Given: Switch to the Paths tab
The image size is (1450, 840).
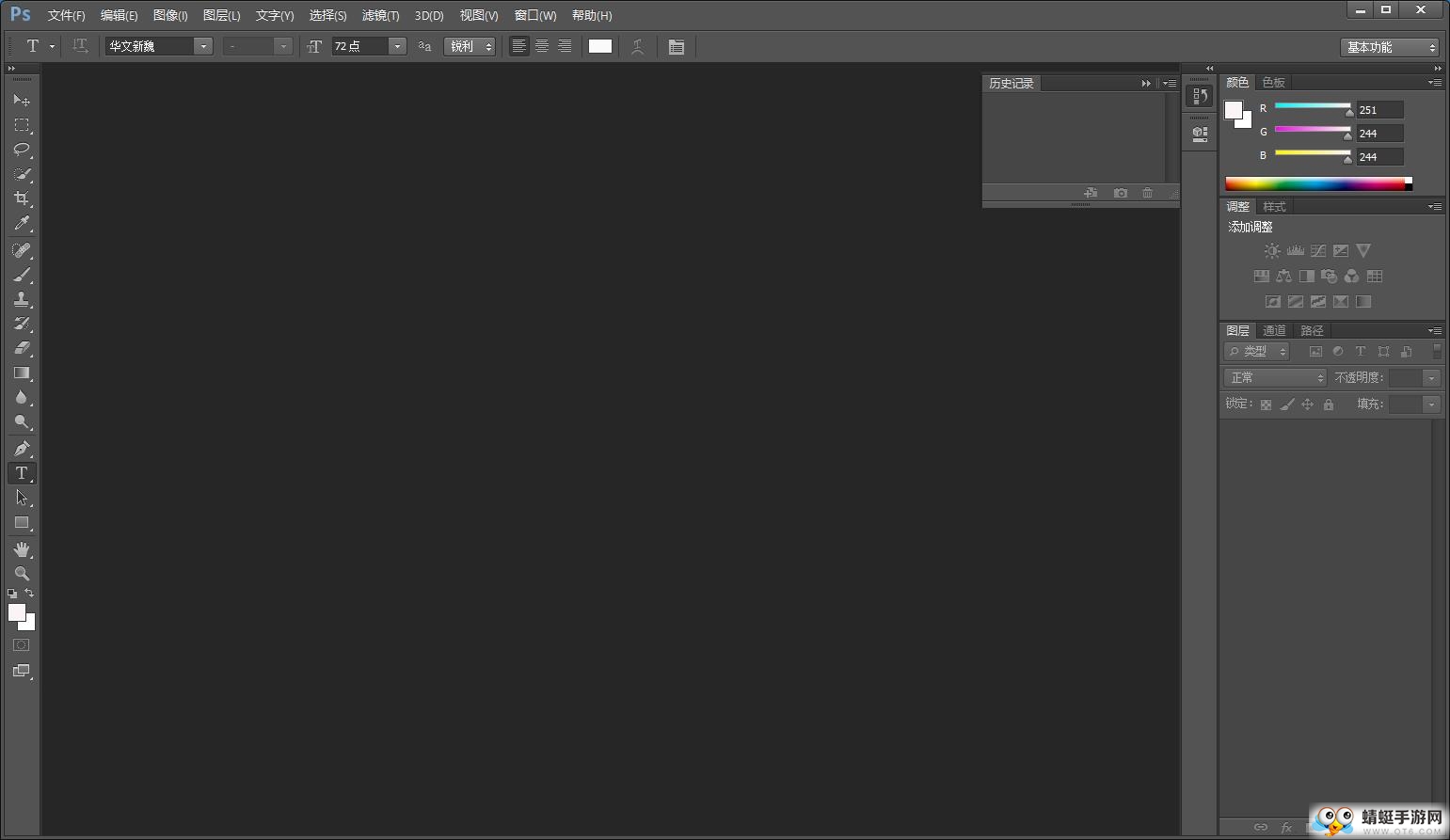Looking at the screenshot, I should click(1312, 331).
